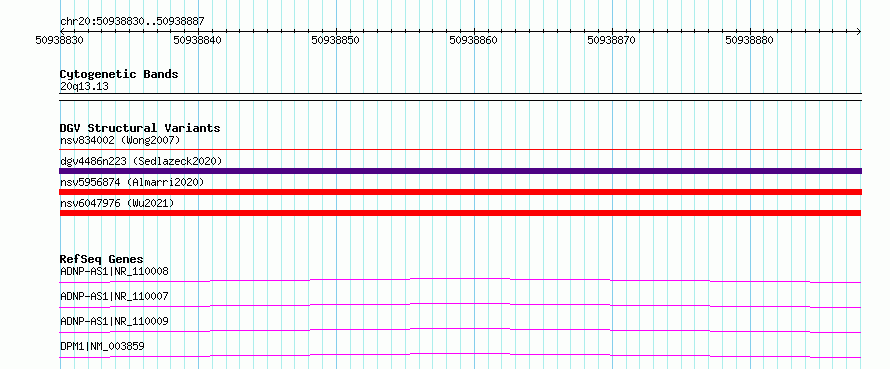Click the red nsv6047976 variant bar
This screenshot has height=369, width=890.
[460, 213]
